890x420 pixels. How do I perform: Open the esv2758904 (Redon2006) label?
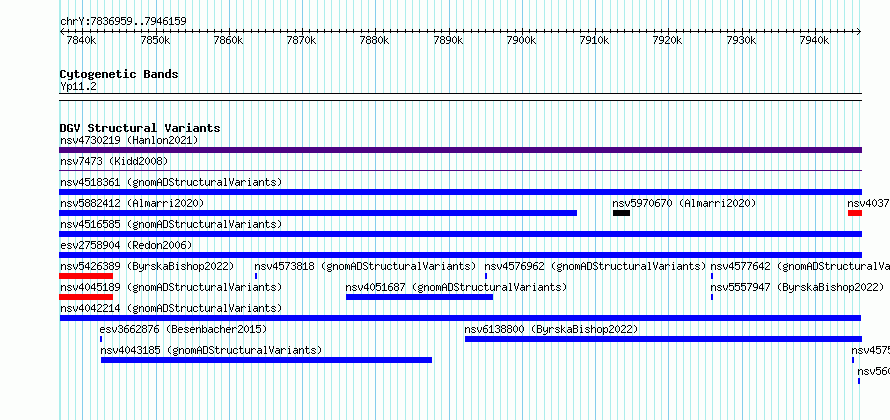point(126,245)
